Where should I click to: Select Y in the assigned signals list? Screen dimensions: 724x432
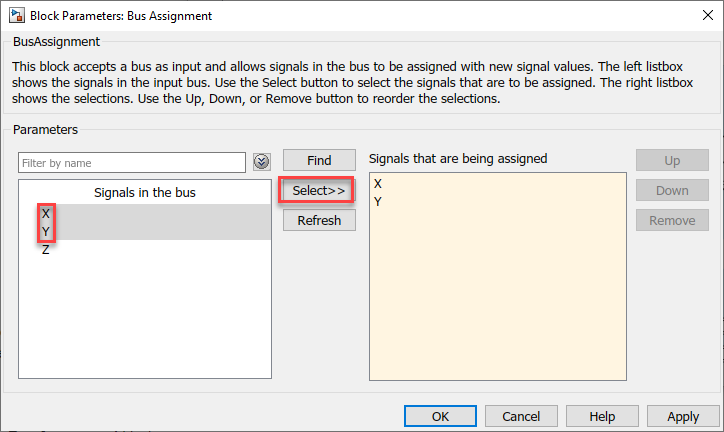click(378, 202)
